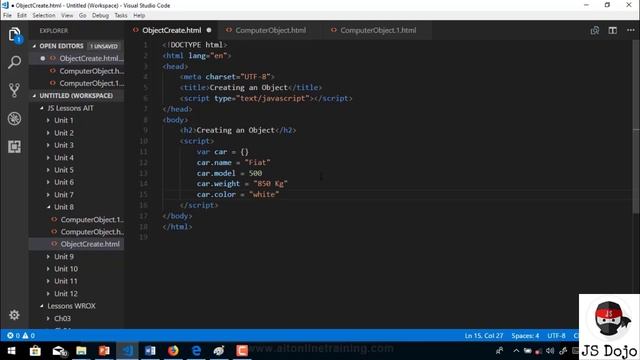Click the unsaved dot on ObjectCreate.html tab
The height and width of the screenshot is (360, 640).
[209, 30]
